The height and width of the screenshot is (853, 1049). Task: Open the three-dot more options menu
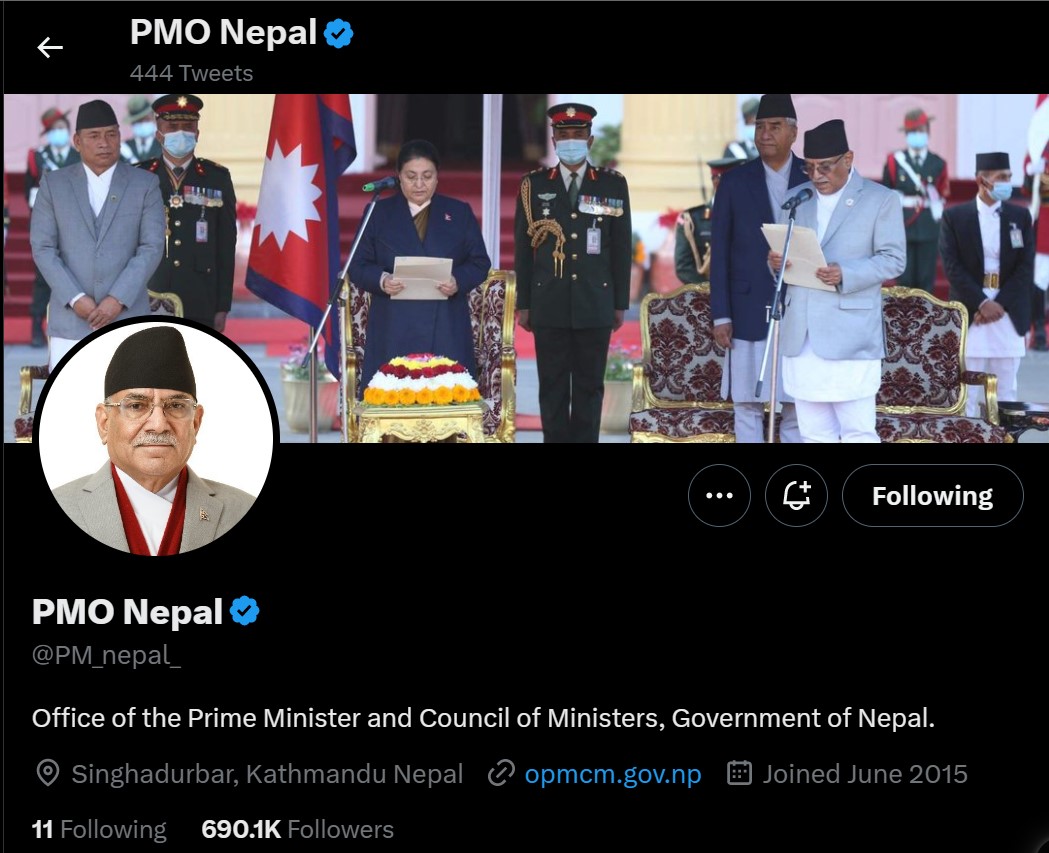719,496
